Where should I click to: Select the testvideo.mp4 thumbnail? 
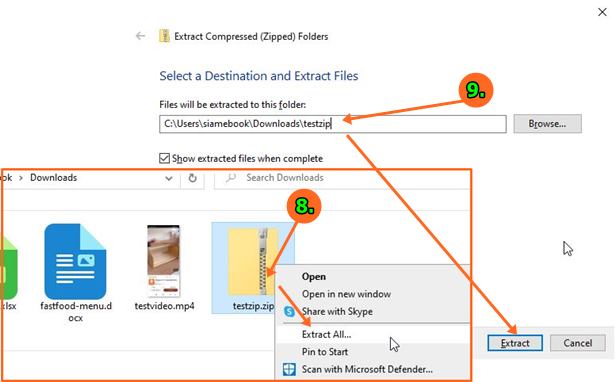coord(164,261)
